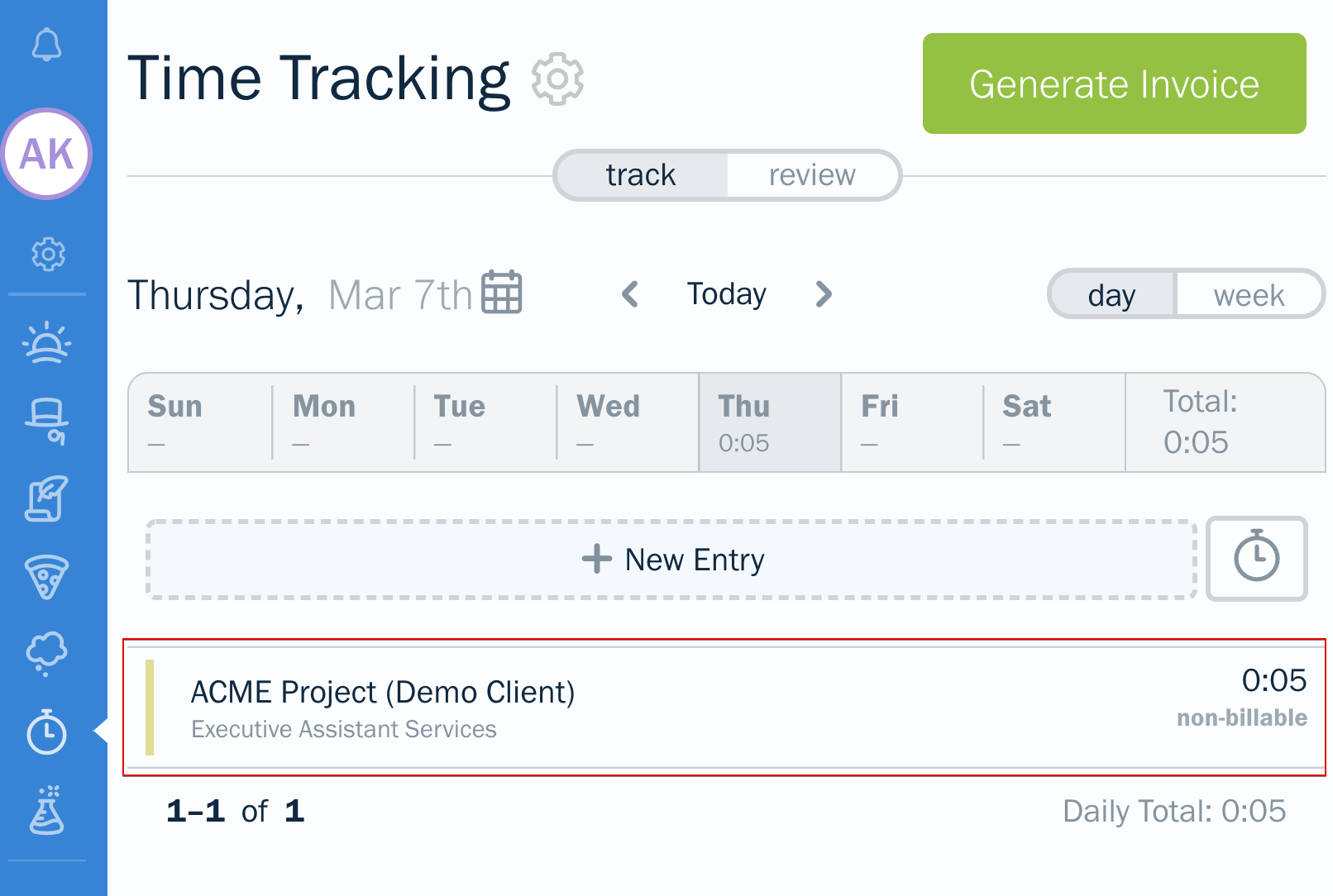Open the top hat icon in sidebar
This screenshot has height=896, width=1333.
tap(47, 422)
